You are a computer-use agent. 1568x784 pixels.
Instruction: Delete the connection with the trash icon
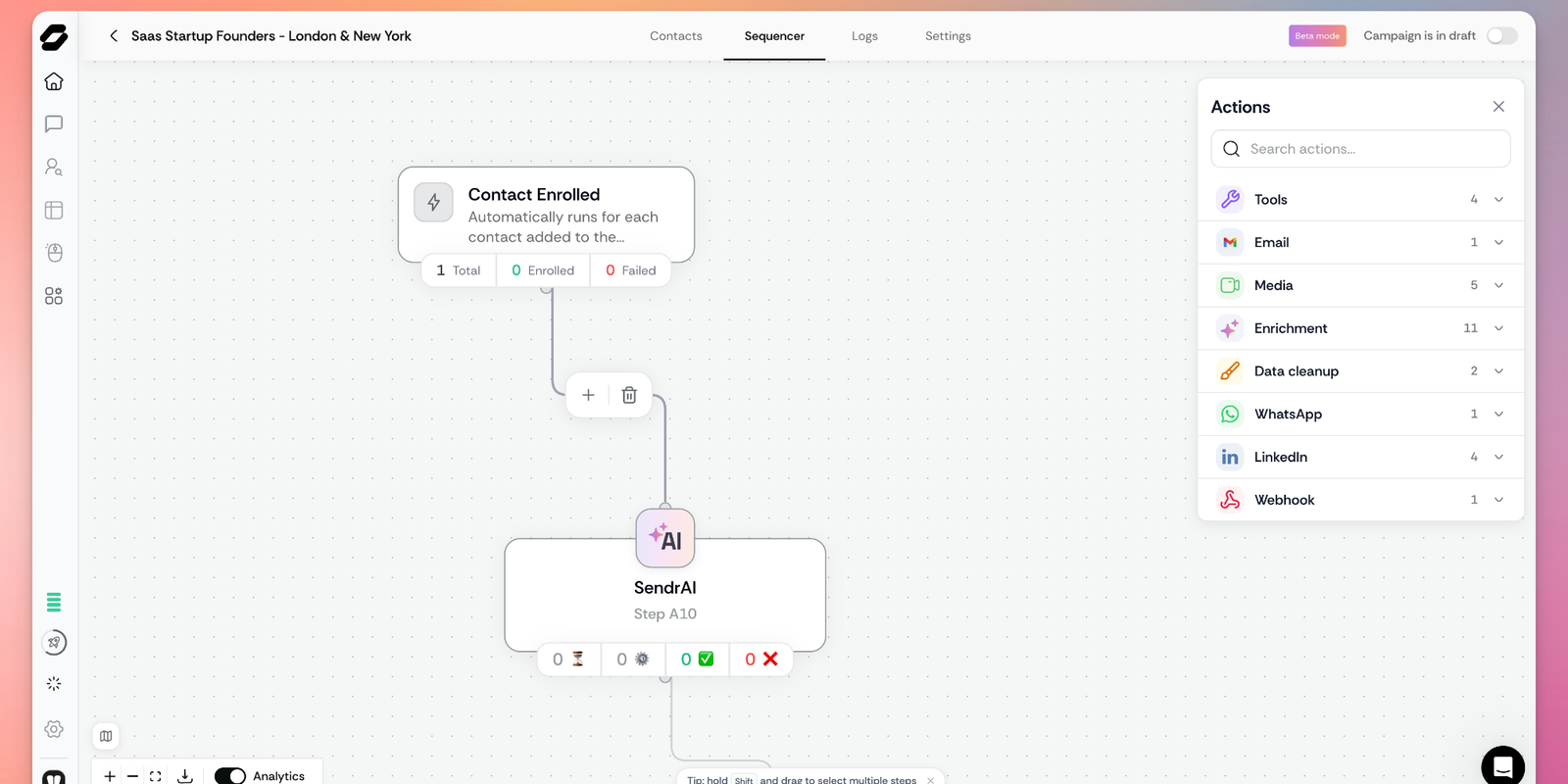(x=629, y=395)
